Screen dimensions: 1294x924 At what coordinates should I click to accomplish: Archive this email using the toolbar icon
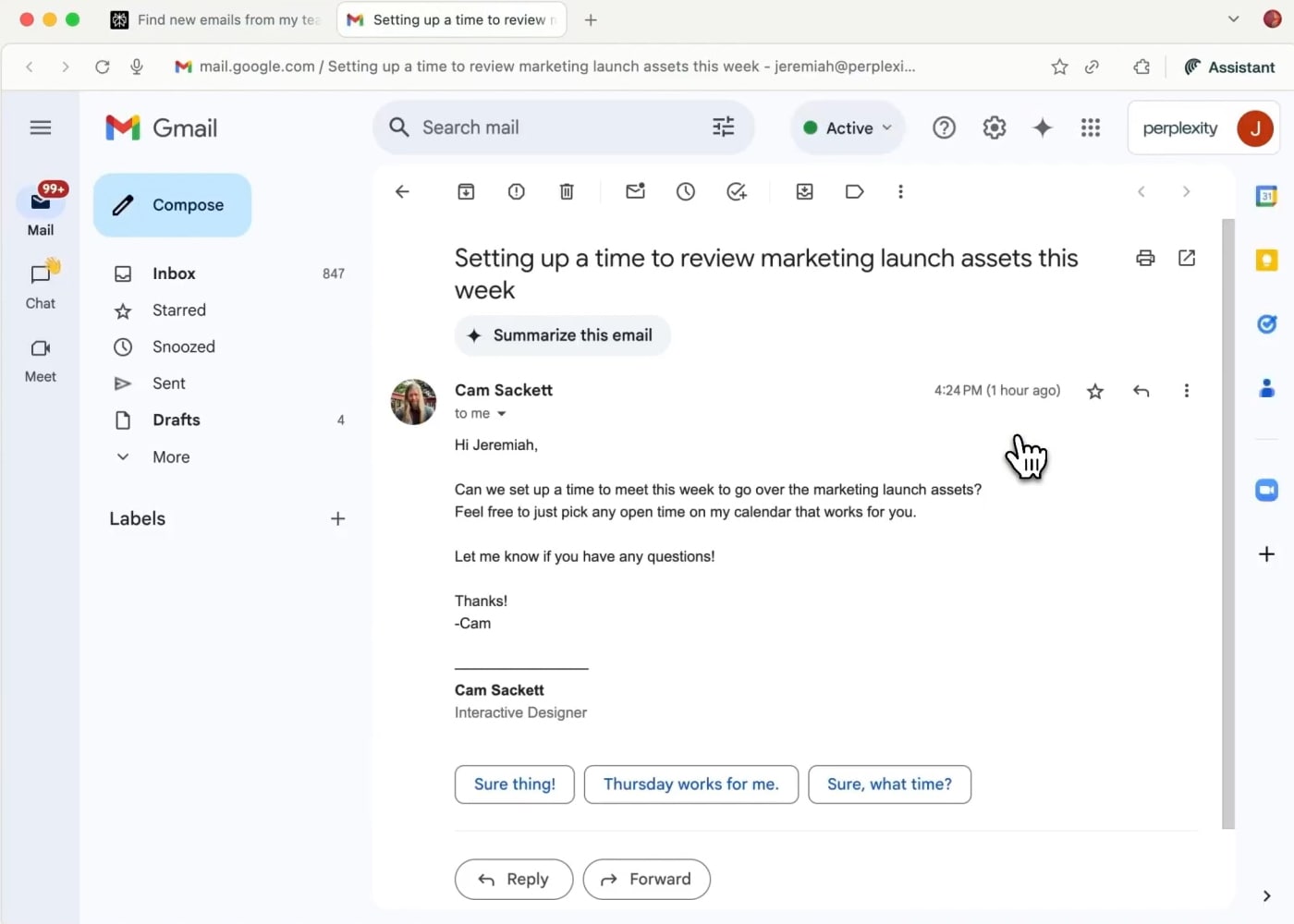(466, 192)
